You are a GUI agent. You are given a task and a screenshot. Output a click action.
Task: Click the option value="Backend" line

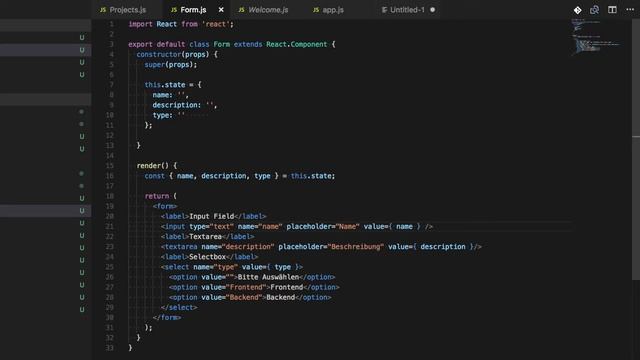[x=250, y=298]
